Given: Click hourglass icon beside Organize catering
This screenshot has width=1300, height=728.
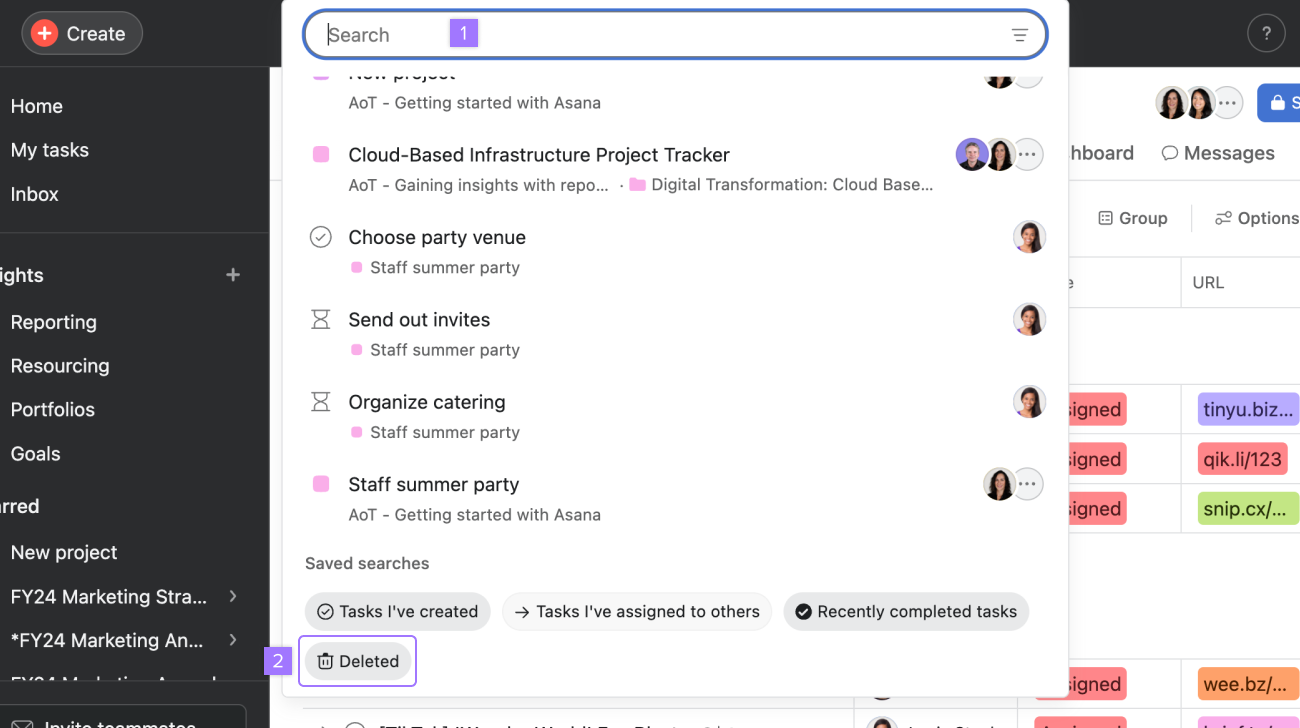Looking at the screenshot, I should click(x=320, y=402).
